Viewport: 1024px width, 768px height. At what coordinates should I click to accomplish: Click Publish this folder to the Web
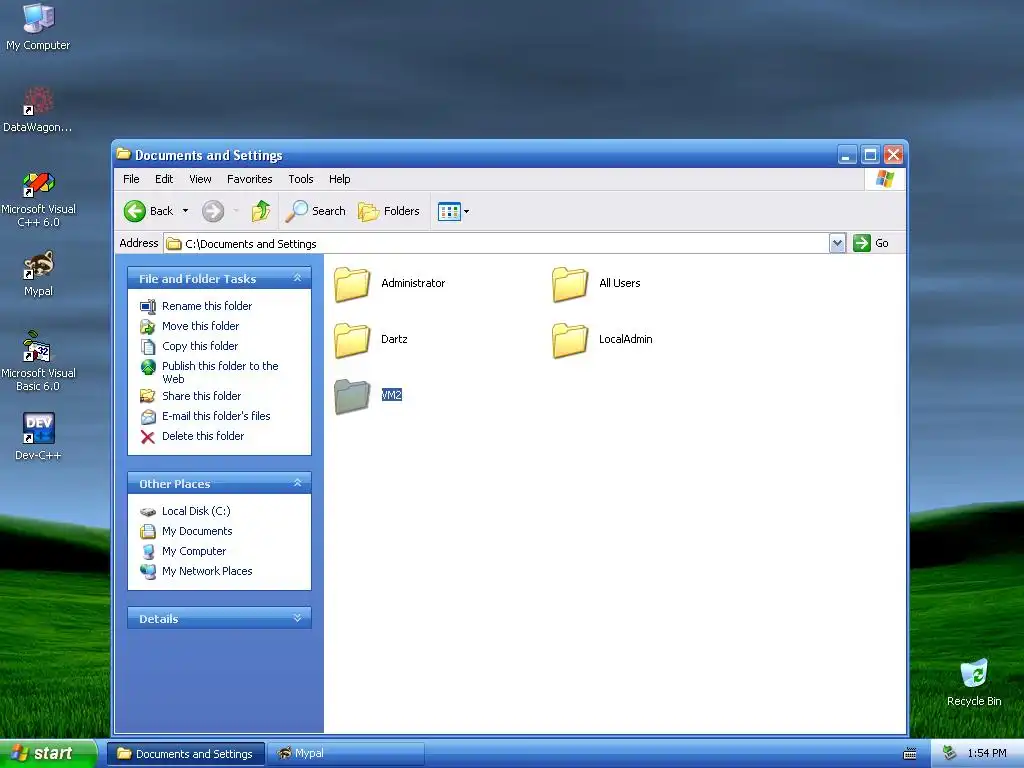[220, 372]
